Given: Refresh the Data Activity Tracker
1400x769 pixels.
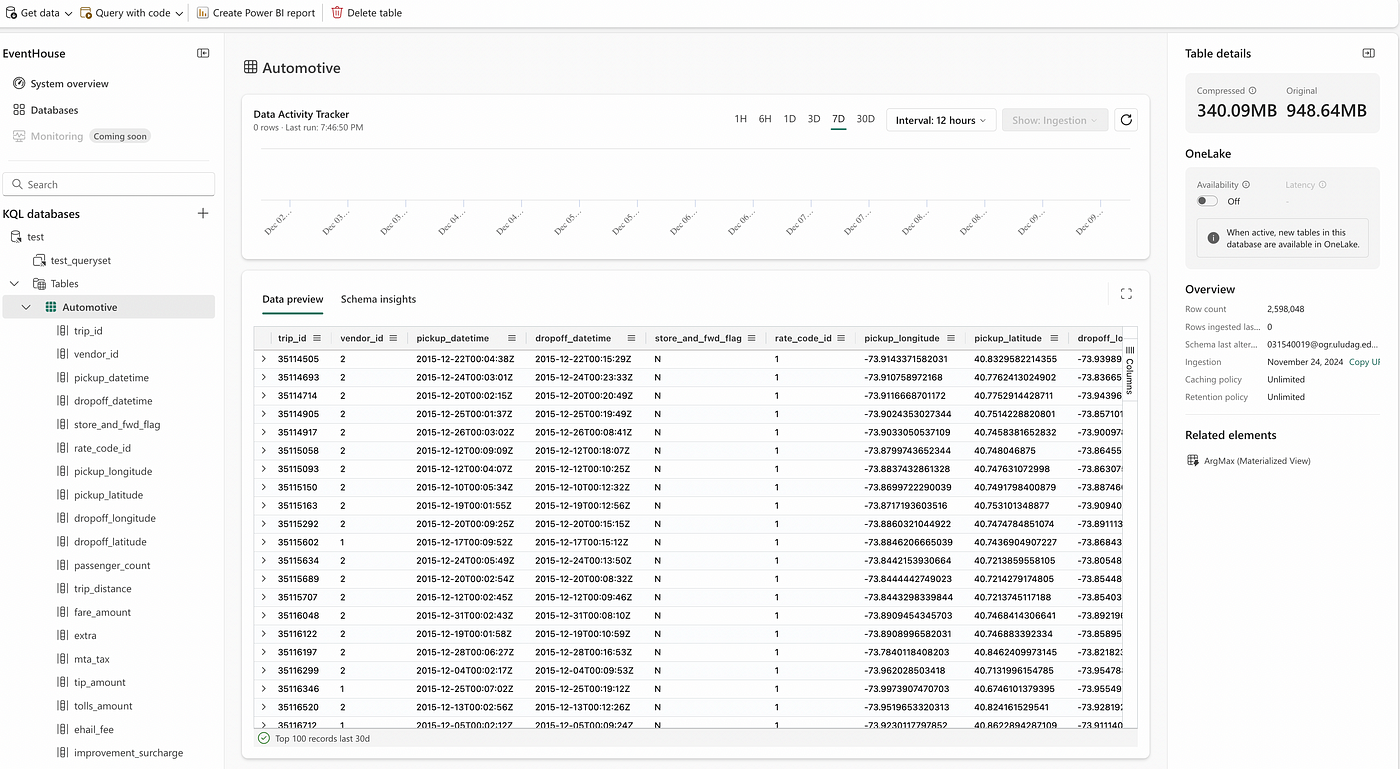Looking at the screenshot, I should [1126, 120].
